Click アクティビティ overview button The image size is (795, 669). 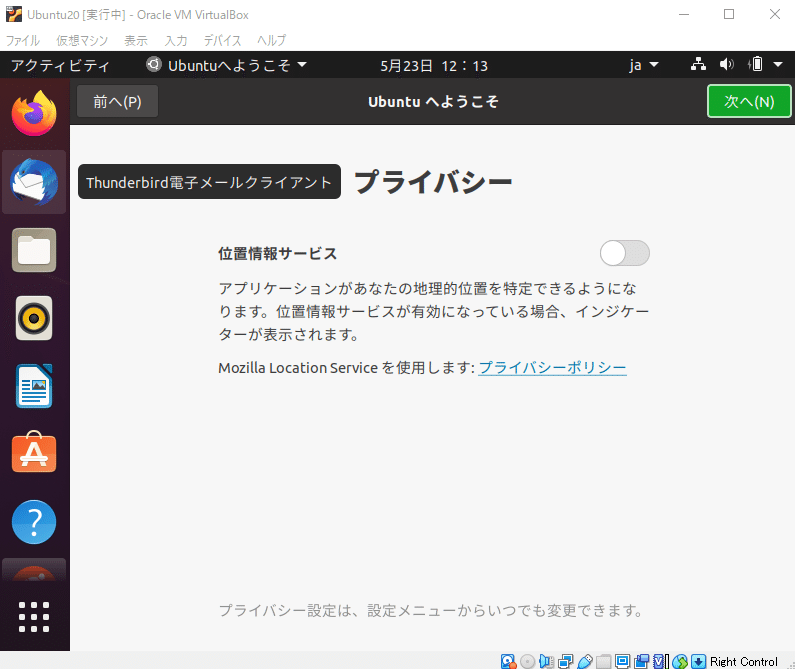coord(60,65)
